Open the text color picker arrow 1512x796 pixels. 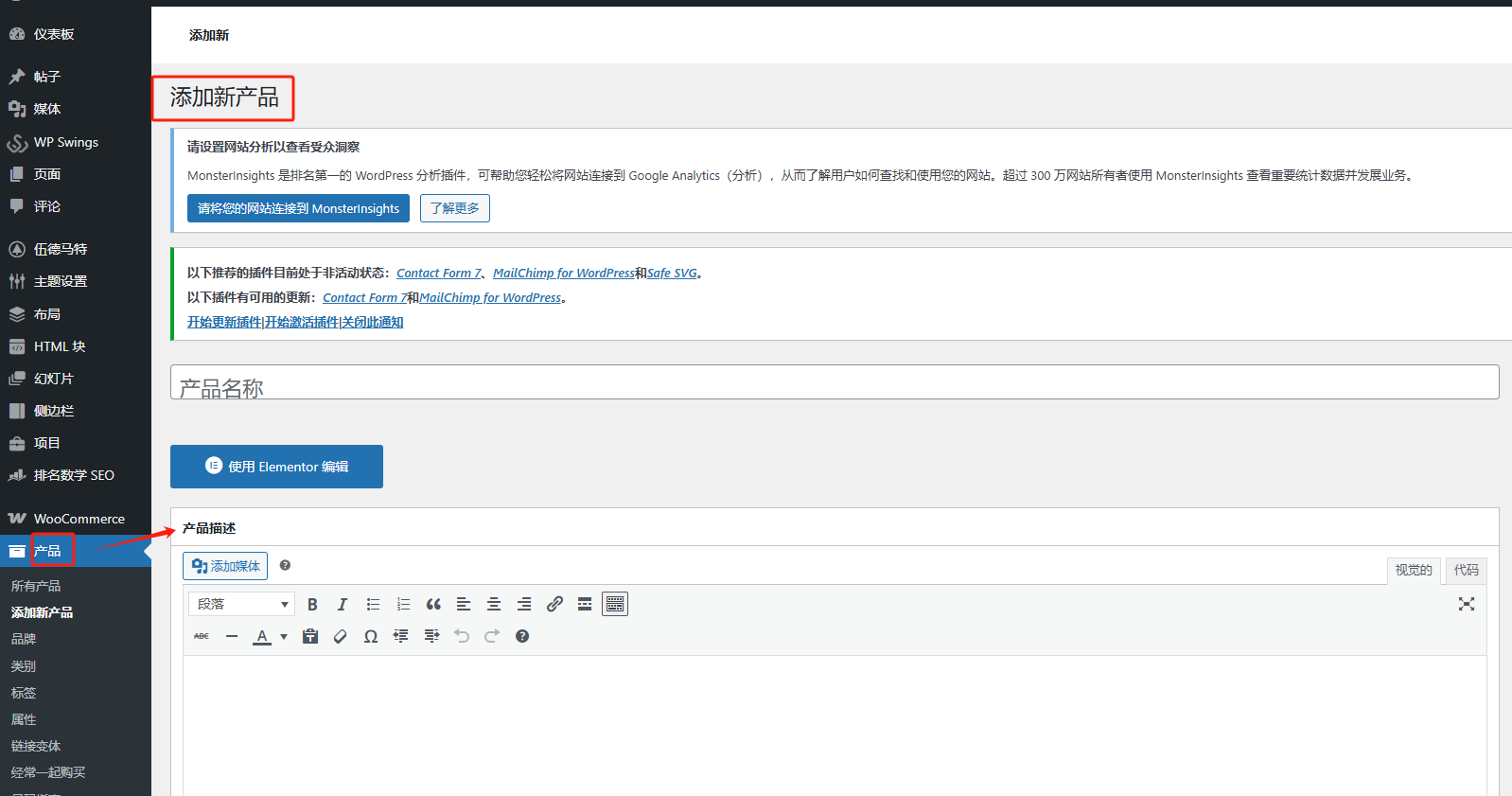click(284, 636)
